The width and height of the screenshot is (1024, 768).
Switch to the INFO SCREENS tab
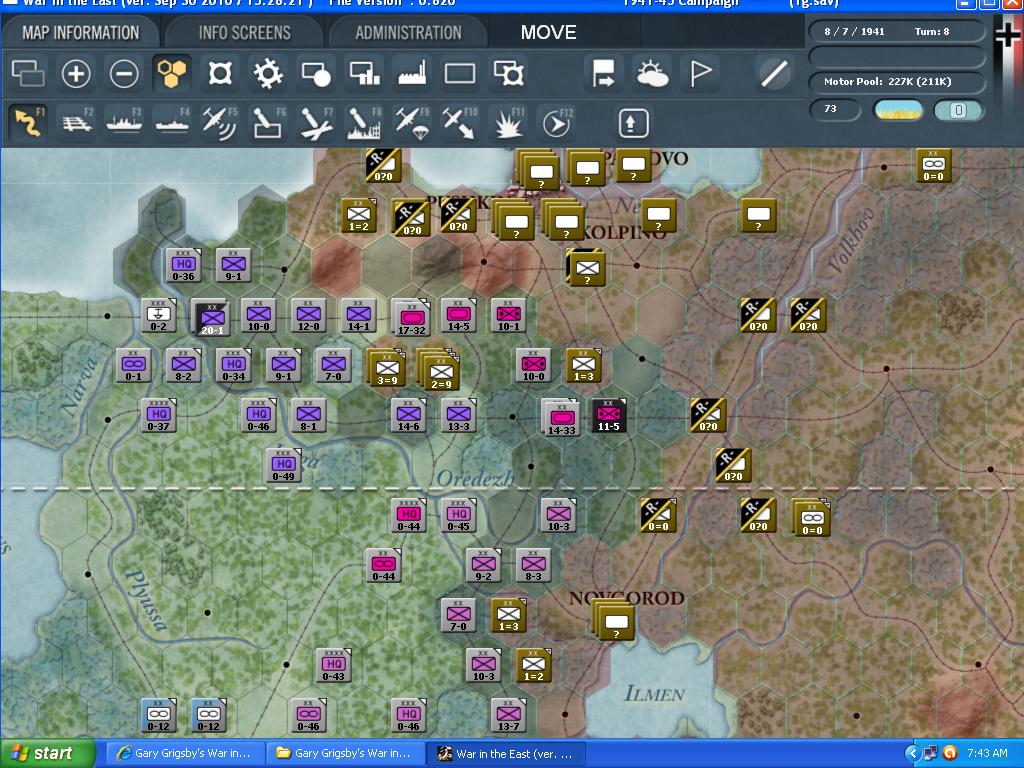(244, 33)
